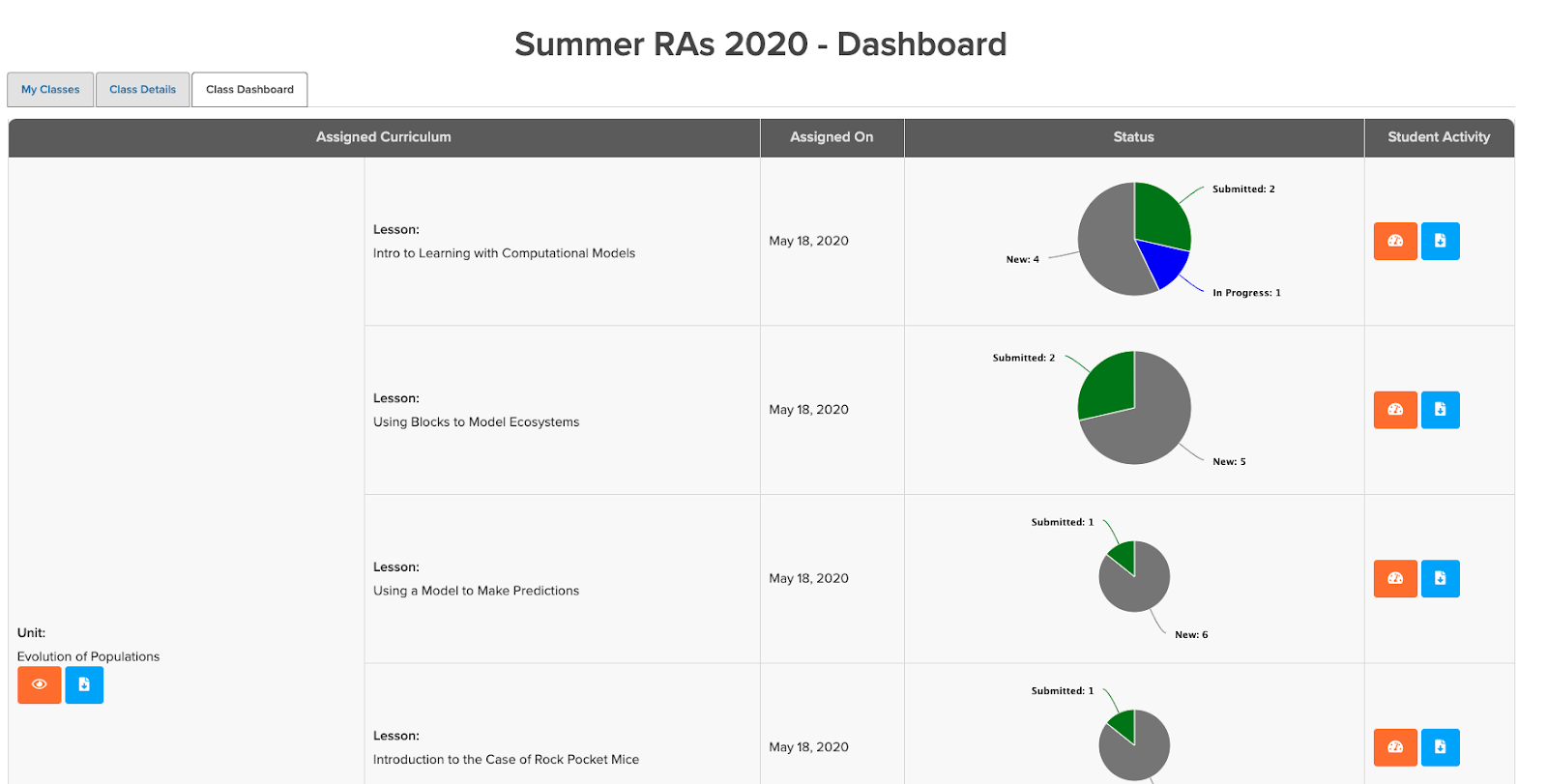Select the Class Dashboard tab
This screenshot has width=1547, height=784.
(x=249, y=90)
